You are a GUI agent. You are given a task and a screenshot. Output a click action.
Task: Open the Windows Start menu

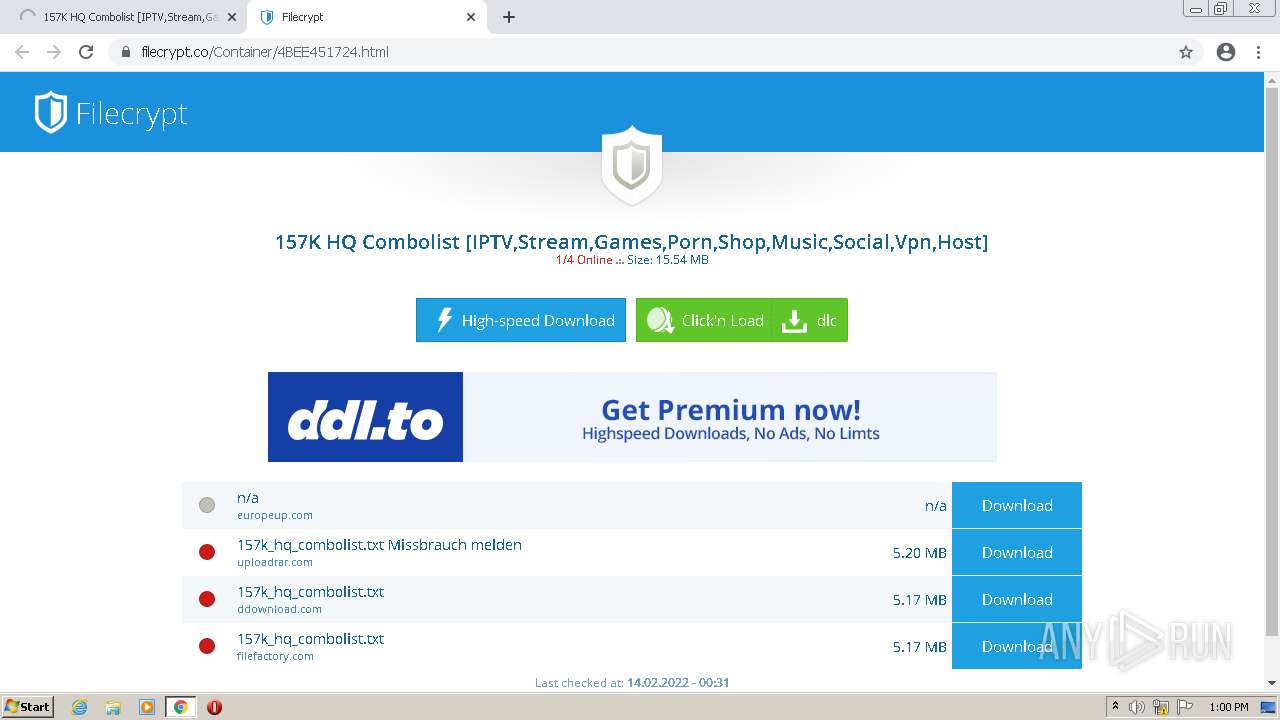click(x=28, y=706)
